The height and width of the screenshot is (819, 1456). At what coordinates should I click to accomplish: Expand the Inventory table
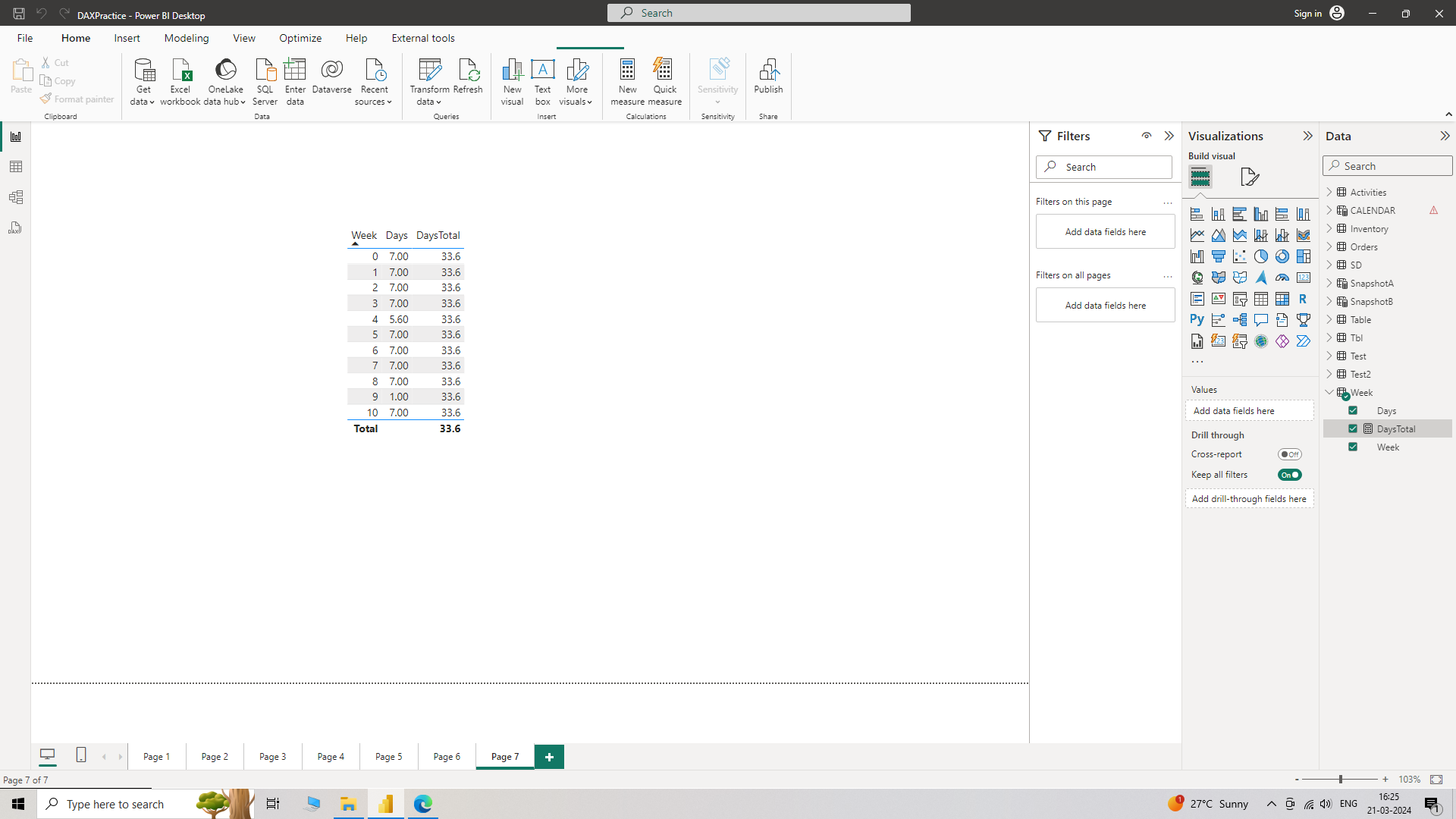[1329, 228]
